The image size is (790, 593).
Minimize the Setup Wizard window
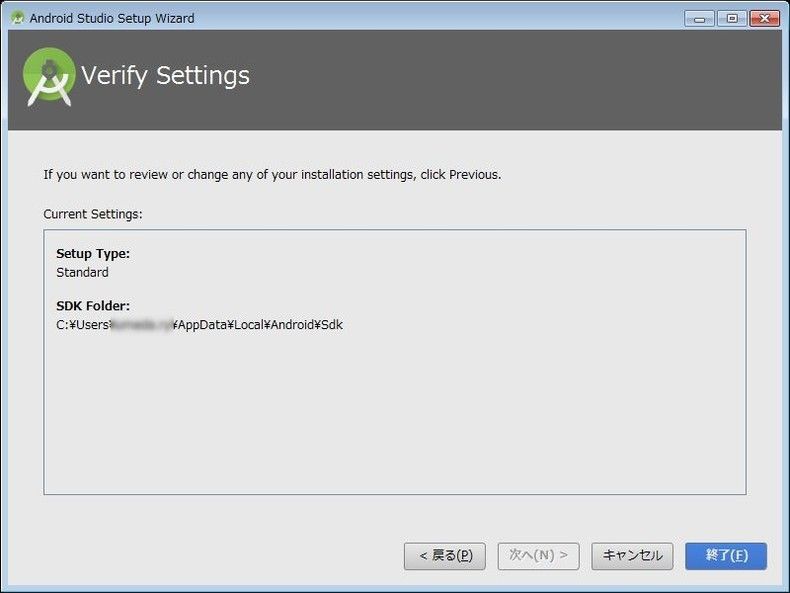pyautogui.click(x=700, y=18)
